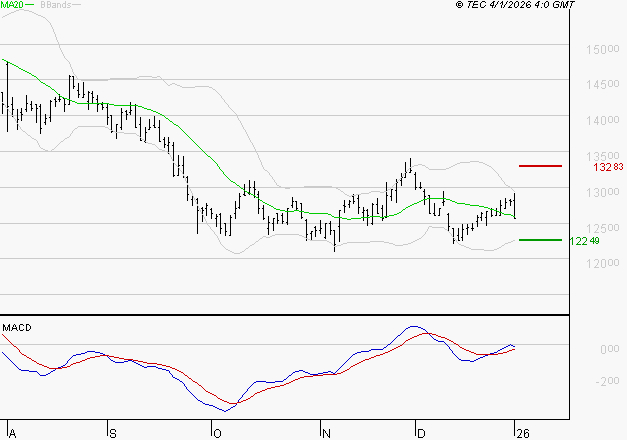Click the N month marker on time axis
627x440 pixels.
pos(326,434)
